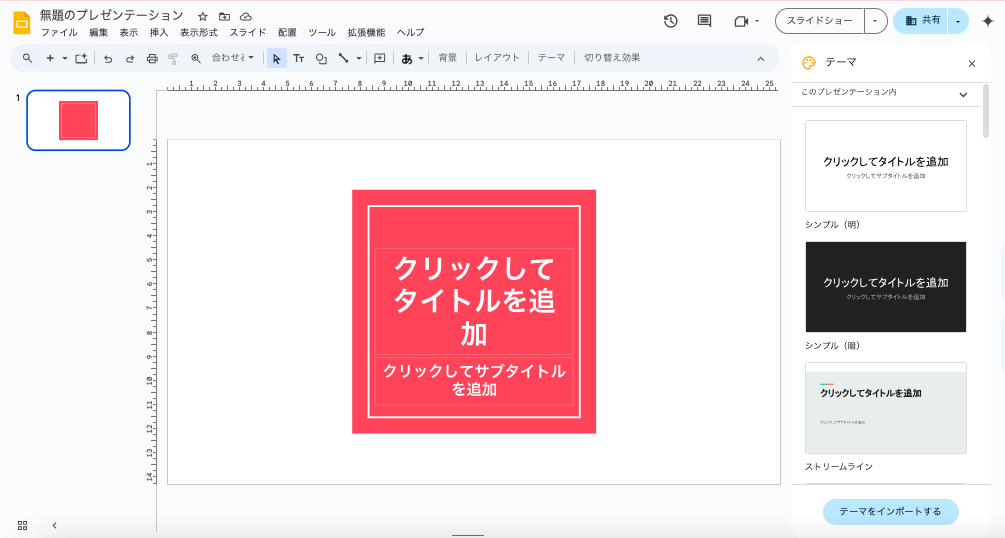The image size is (1005, 538).
Task: Click the presentation name 無題のプレゼンテーション
Action: coord(112,15)
